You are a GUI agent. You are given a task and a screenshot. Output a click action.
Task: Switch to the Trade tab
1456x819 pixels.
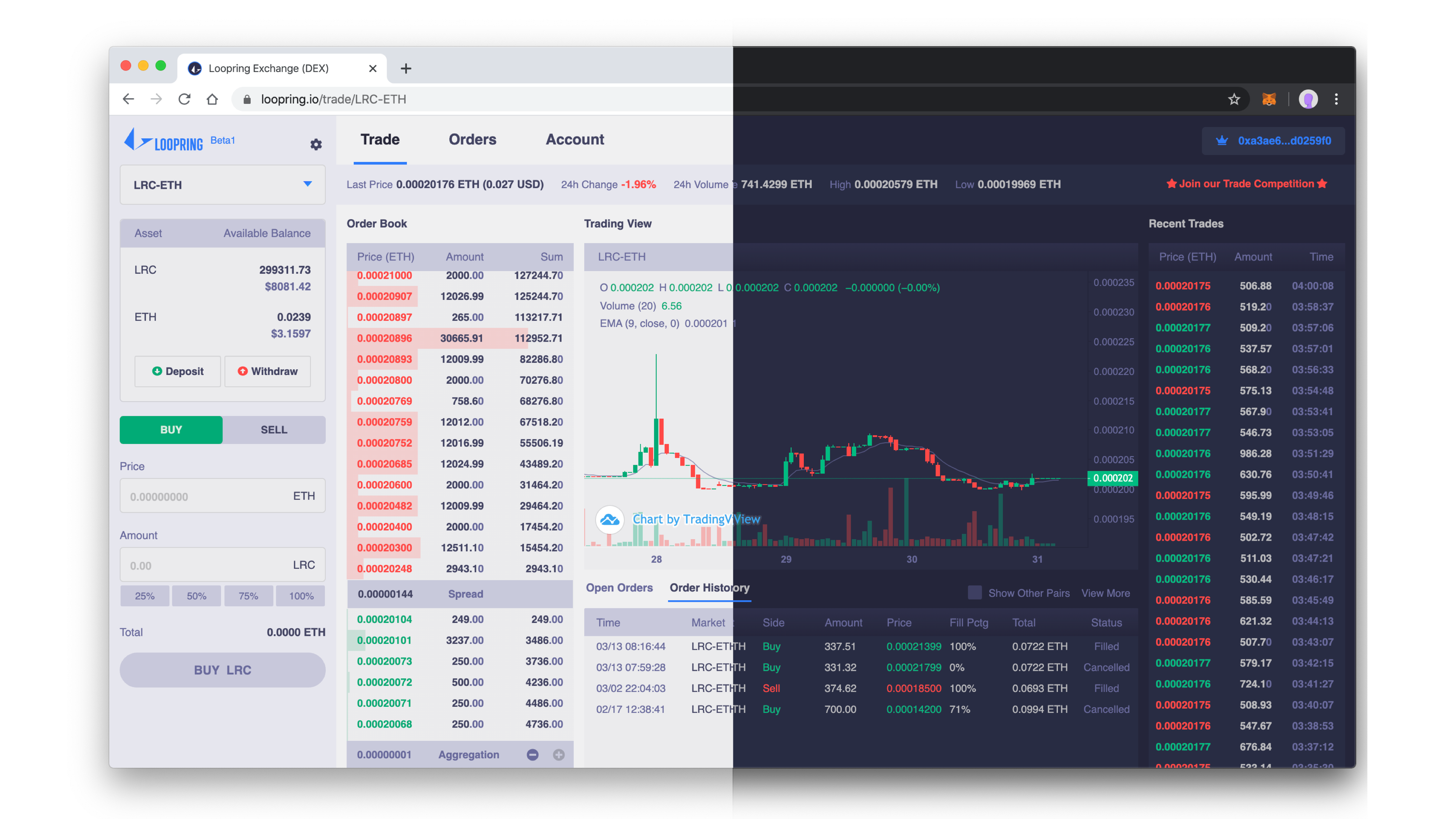380,140
